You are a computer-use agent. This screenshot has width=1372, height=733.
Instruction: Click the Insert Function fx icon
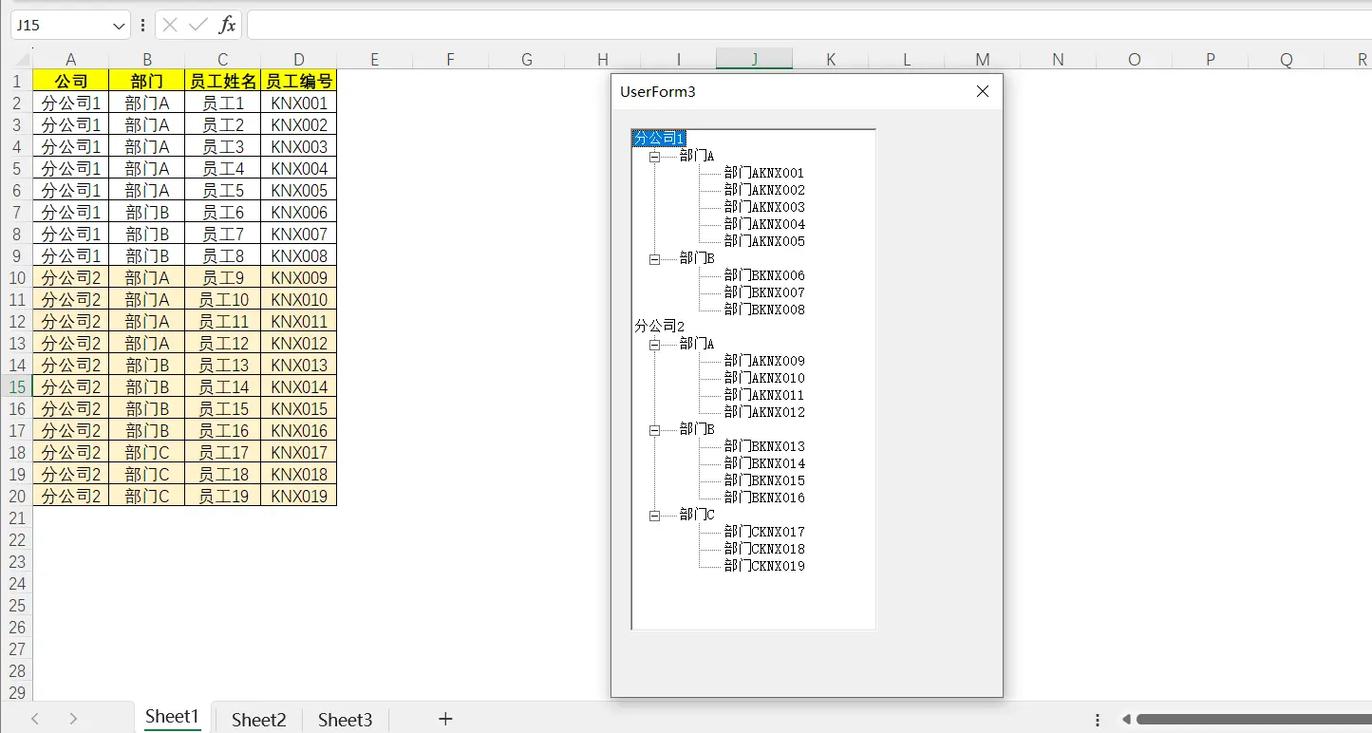point(227,25)
